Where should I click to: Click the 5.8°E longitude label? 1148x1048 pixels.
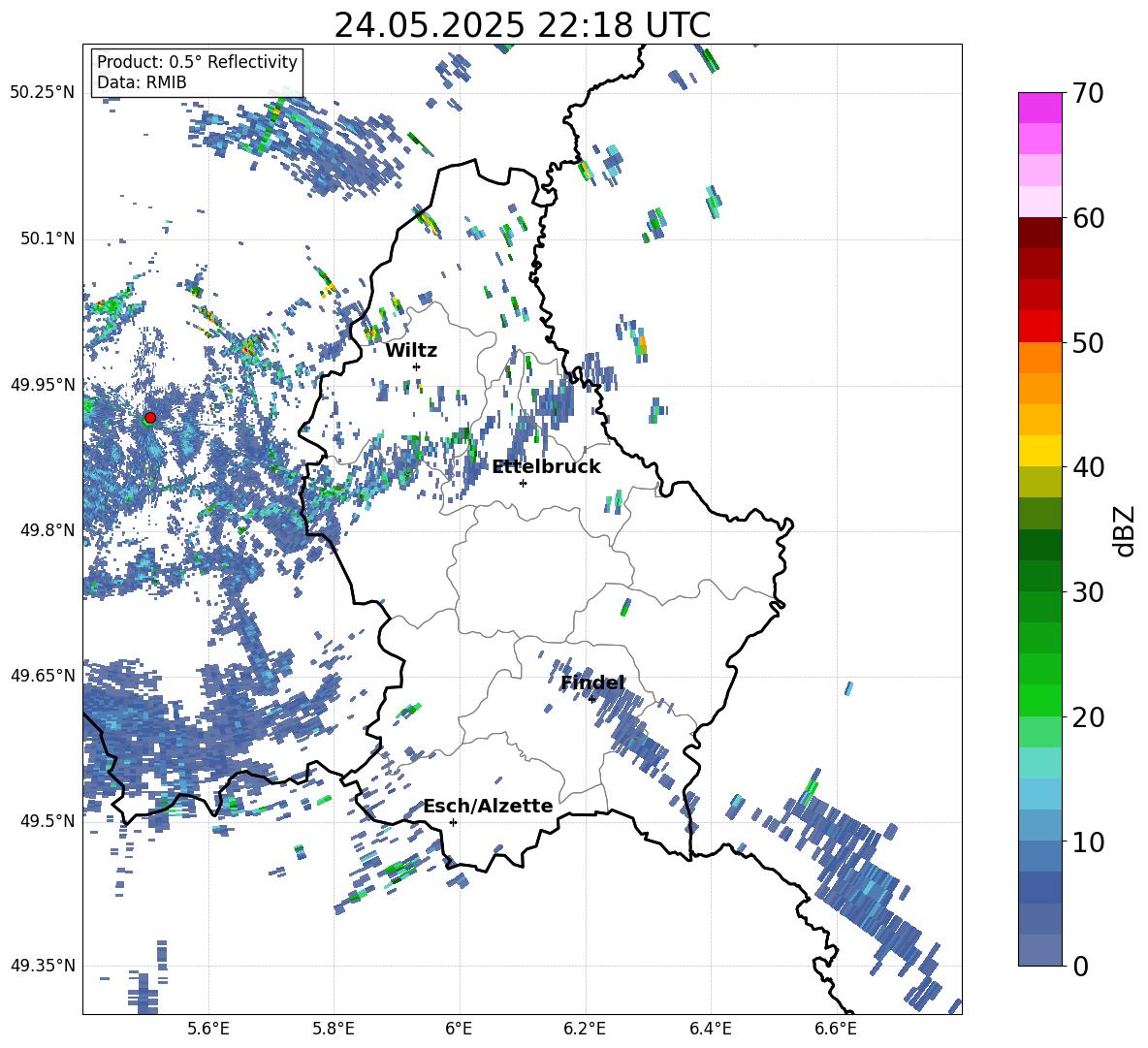pyautogui.click(x=334, y=1029)
